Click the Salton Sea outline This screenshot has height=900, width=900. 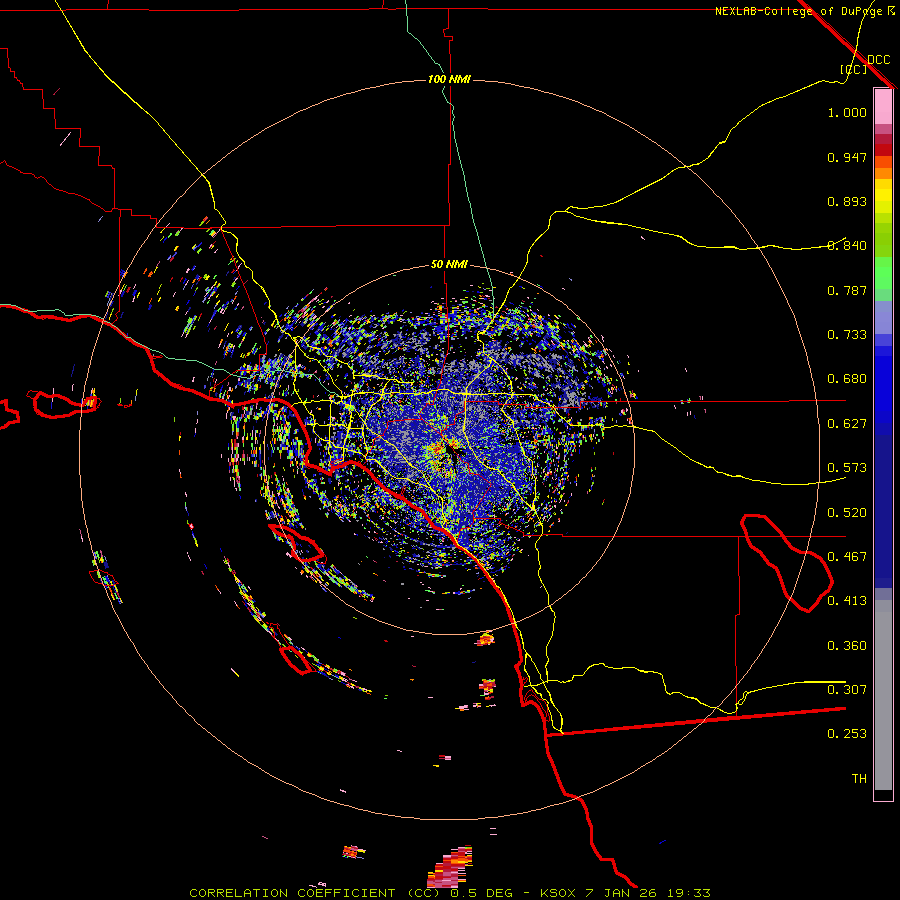[786, 562]
